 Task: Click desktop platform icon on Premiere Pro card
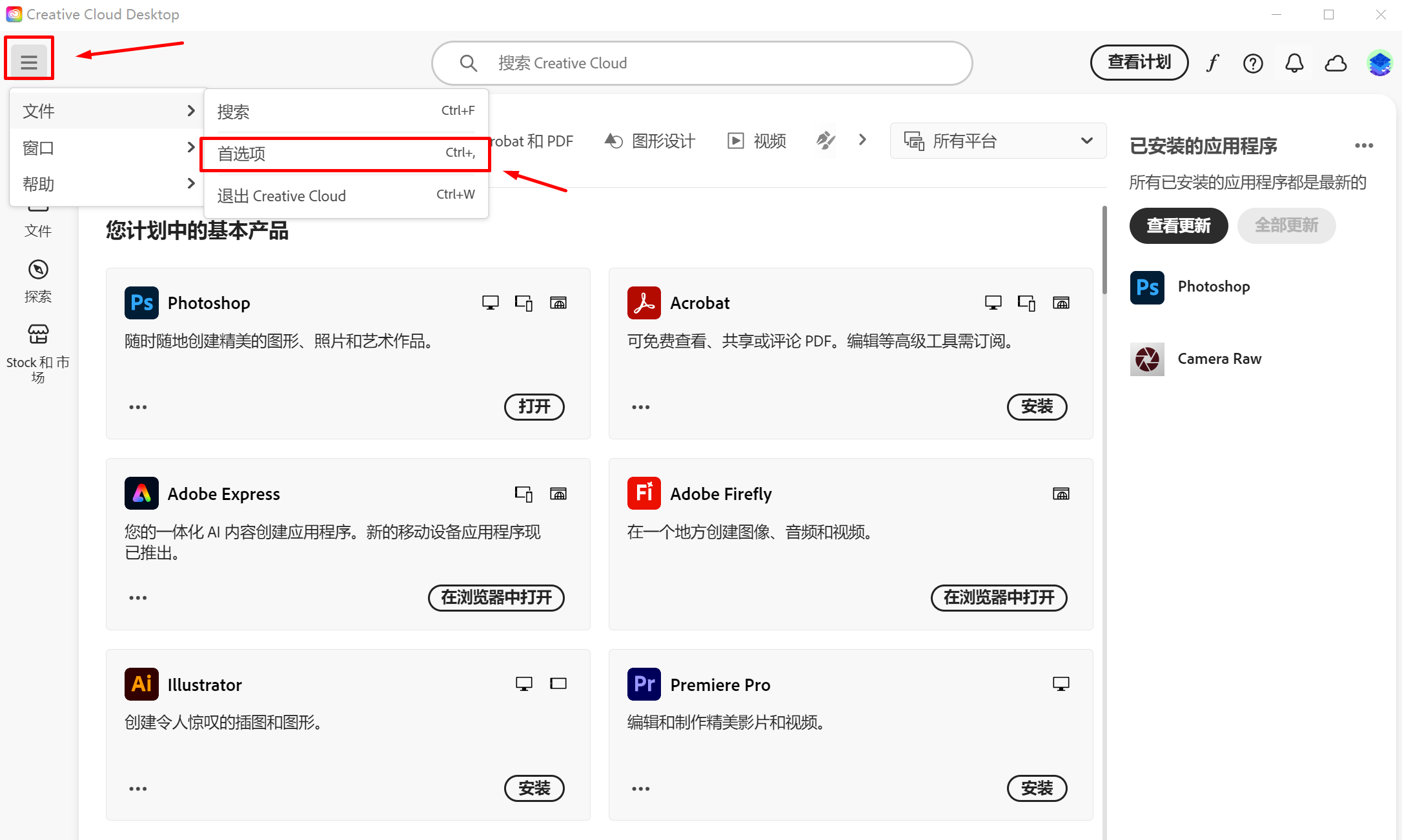[1061, 684]
